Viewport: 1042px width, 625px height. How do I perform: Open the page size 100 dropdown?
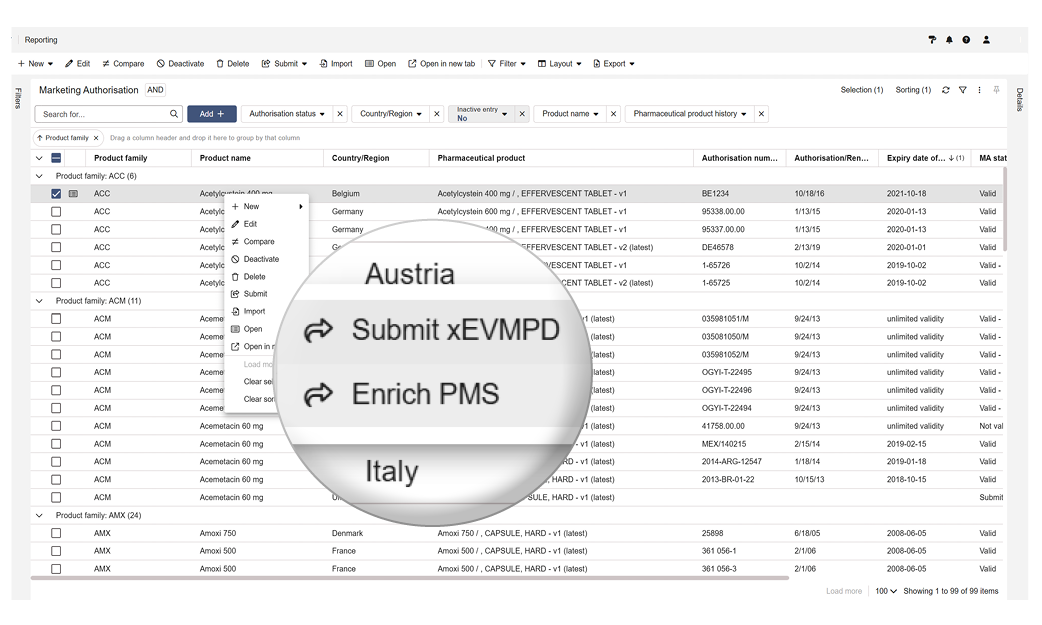pyautogui.click(x=885, y=591)
